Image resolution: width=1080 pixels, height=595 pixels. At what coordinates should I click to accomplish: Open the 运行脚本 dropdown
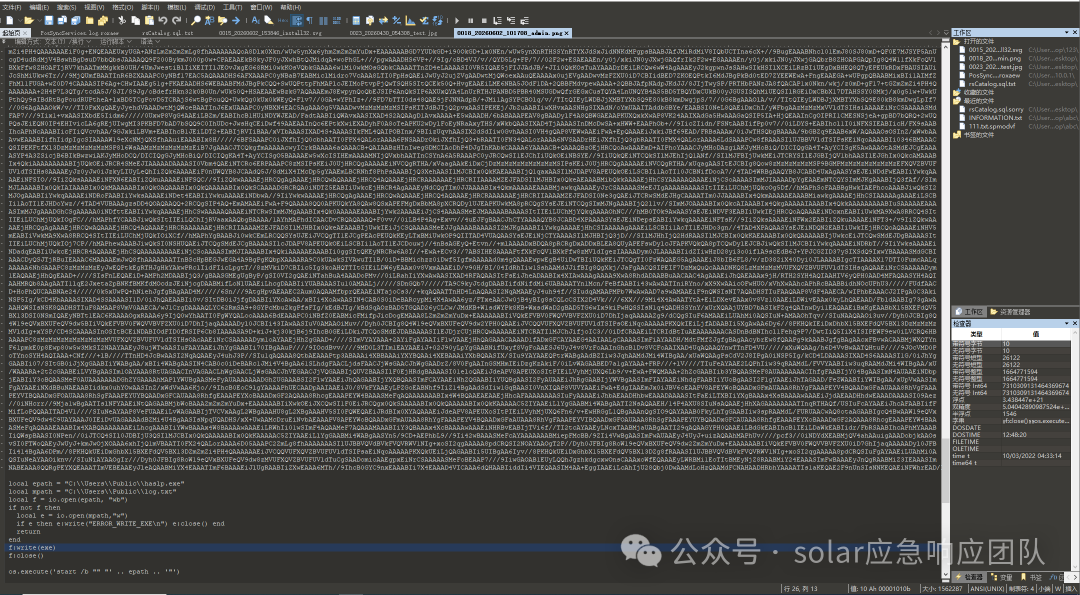click(116, 41)
